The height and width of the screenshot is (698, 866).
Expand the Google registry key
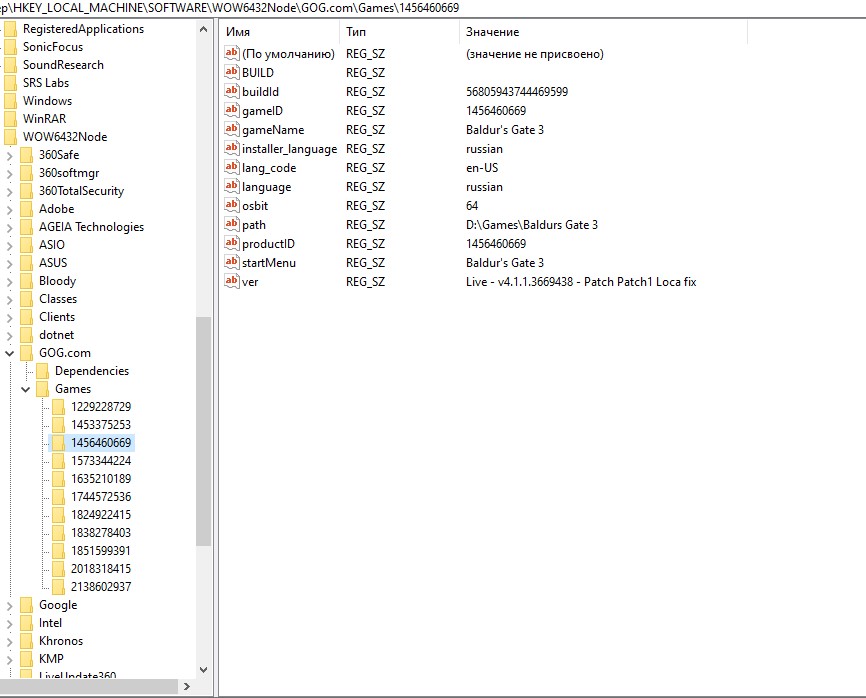point(10,605)
